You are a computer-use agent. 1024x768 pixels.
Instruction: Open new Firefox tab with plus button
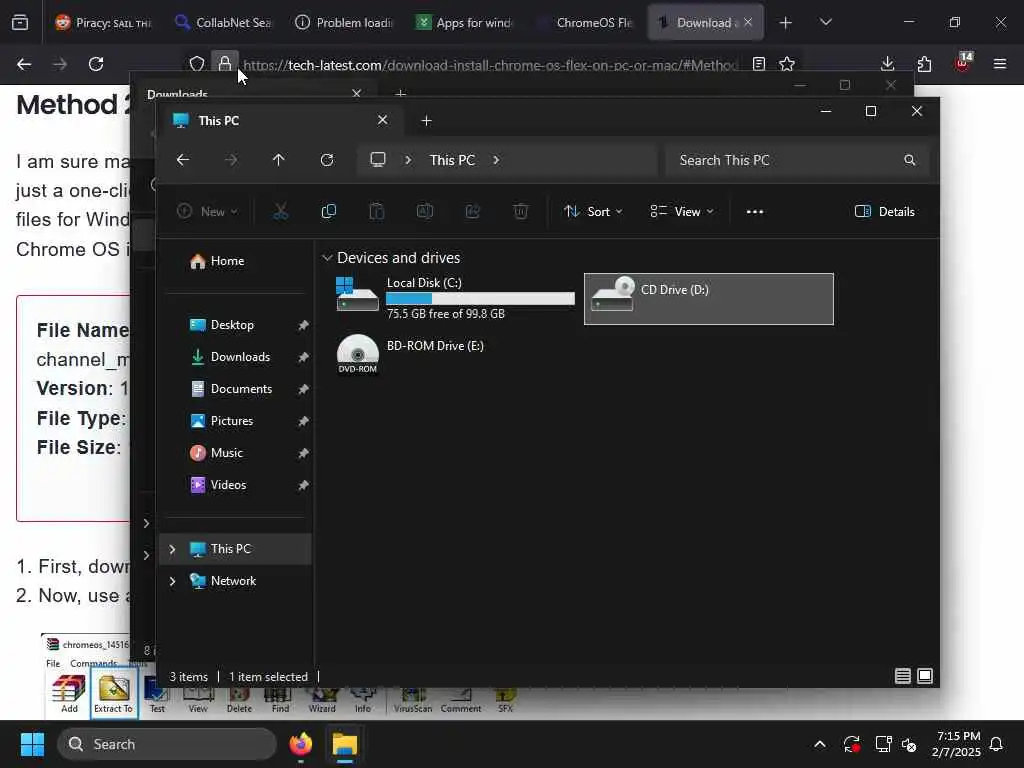click(786, 23)
